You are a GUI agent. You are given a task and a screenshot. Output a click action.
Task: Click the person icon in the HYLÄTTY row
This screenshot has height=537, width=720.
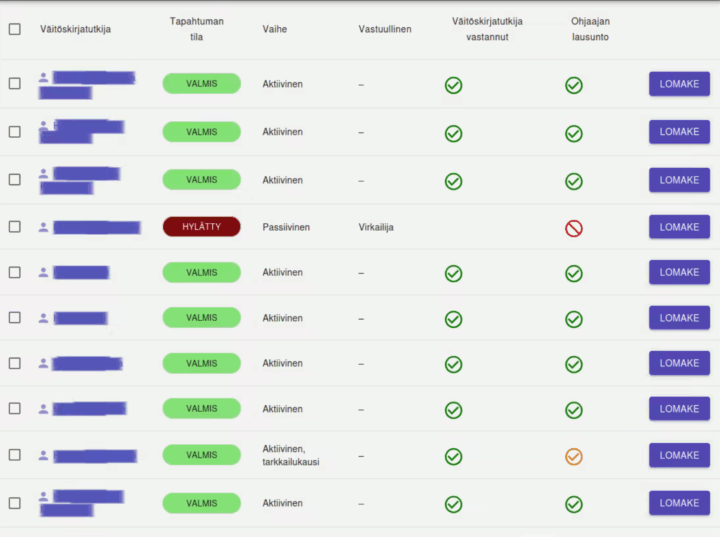(43, 227)
